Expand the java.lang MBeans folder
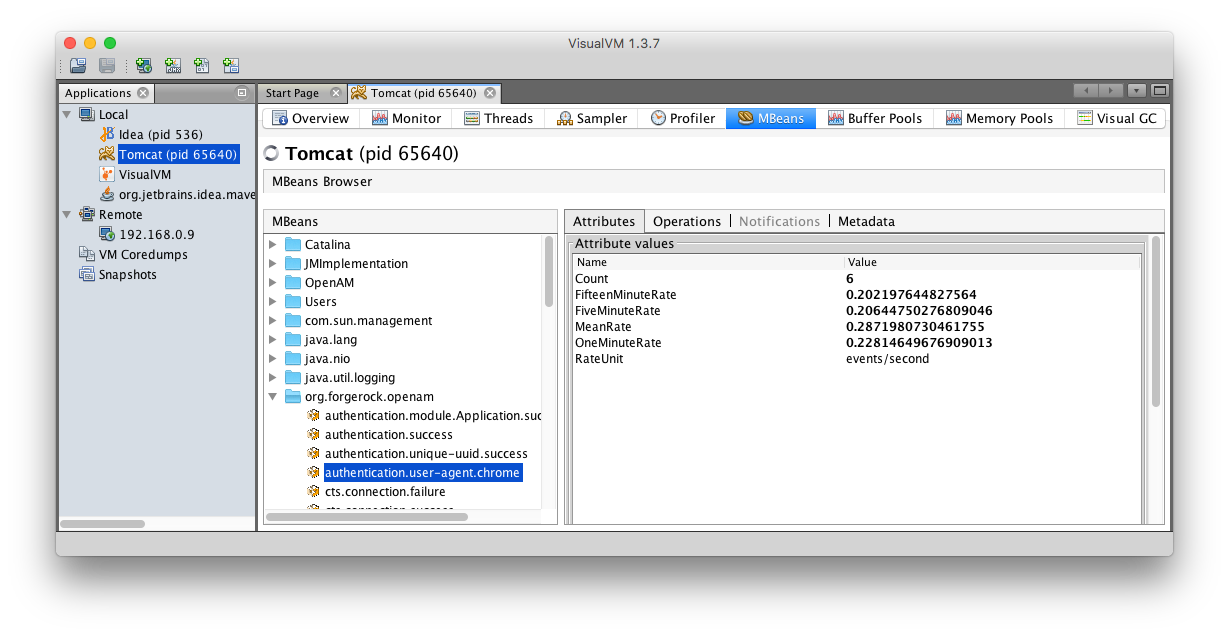This screenshot has width=1229, height=636. pyautogui.click(x=273, y=339)
